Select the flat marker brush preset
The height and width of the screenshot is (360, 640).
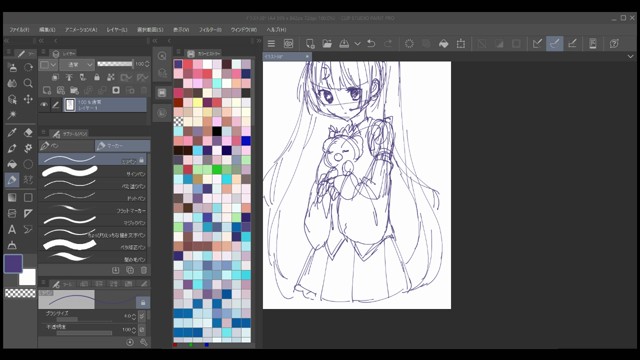(94, 209)
